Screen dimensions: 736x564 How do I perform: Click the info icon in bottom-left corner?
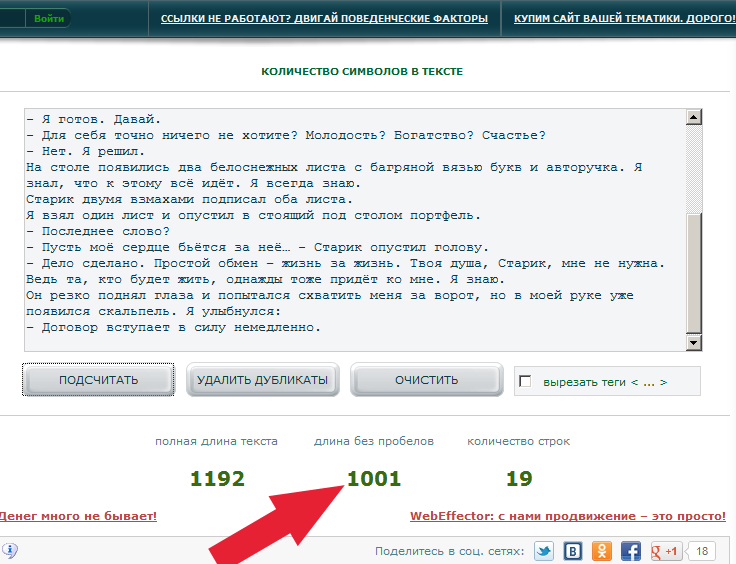coord(10,550)
